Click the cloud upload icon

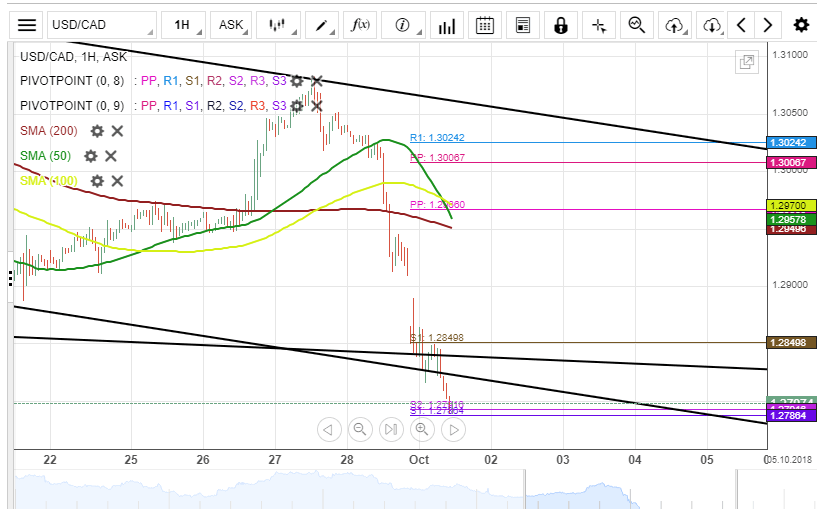click(x=675, y=25)
